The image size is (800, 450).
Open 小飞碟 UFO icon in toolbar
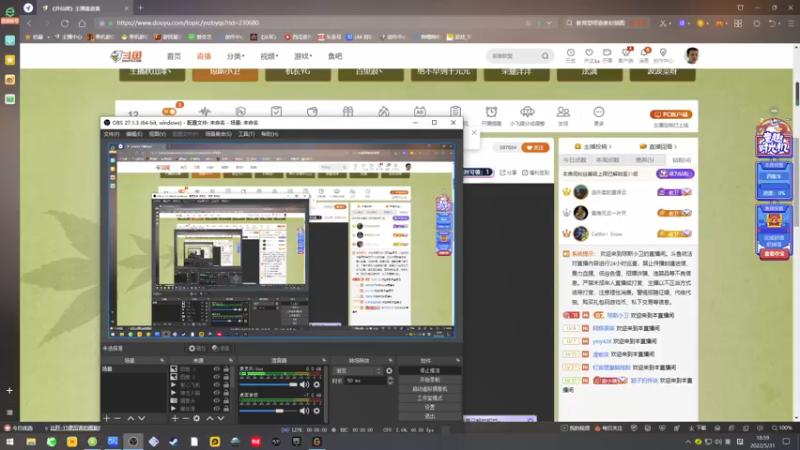(527, 112)
